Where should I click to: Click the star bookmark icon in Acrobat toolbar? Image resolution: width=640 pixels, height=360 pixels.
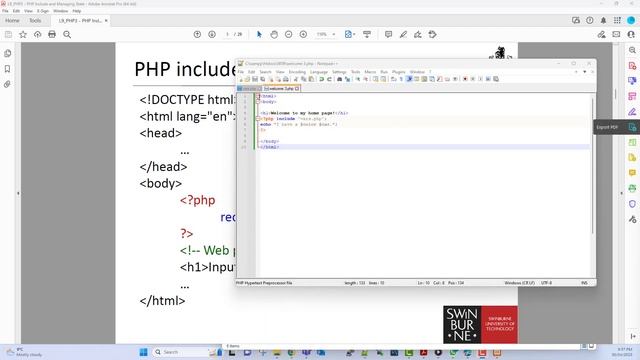(x=23, y=35)
